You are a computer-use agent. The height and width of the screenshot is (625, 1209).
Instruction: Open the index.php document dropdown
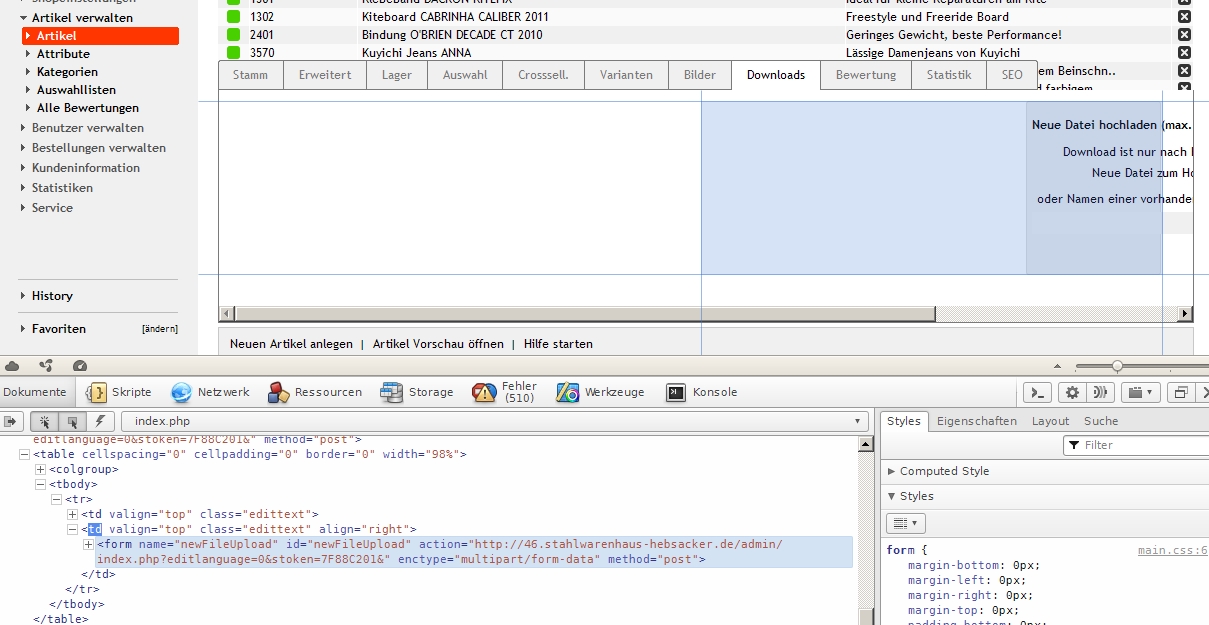(857, 421)
